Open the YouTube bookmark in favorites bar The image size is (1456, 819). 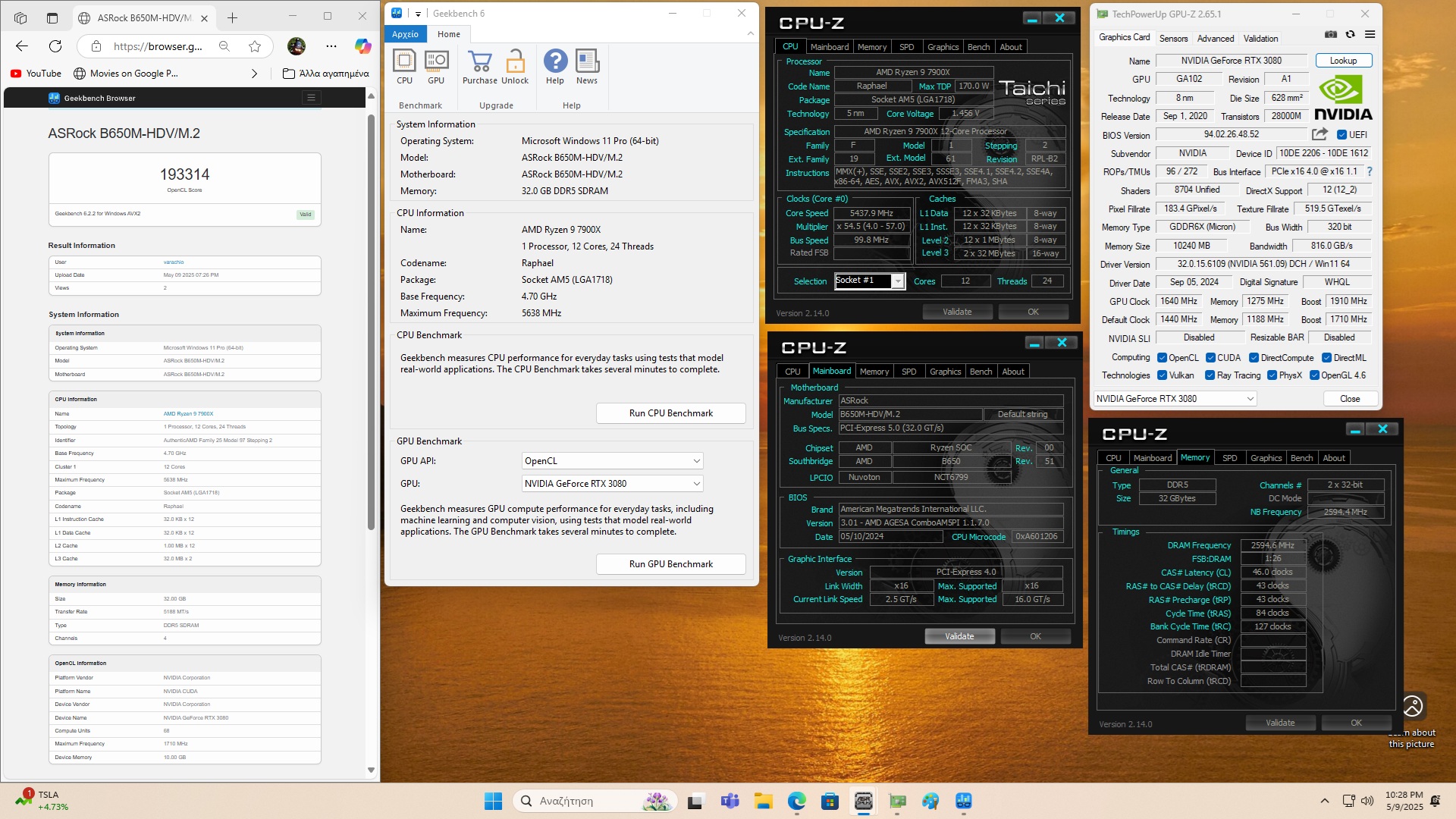36,74
